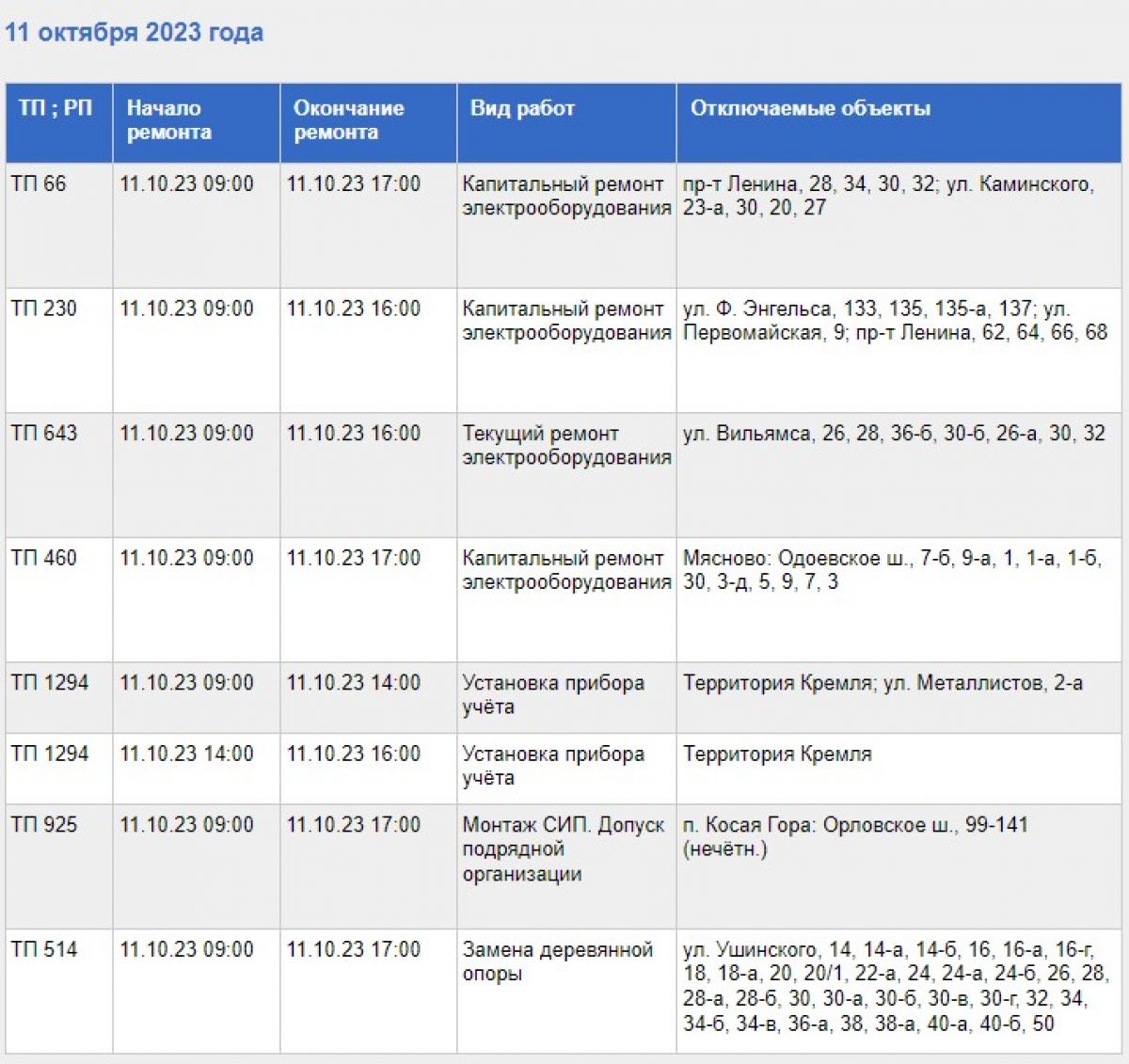Click the date heading 11 октября 2023 года
Screen dimensions: 1129x1064
click(x=135, y=33)
